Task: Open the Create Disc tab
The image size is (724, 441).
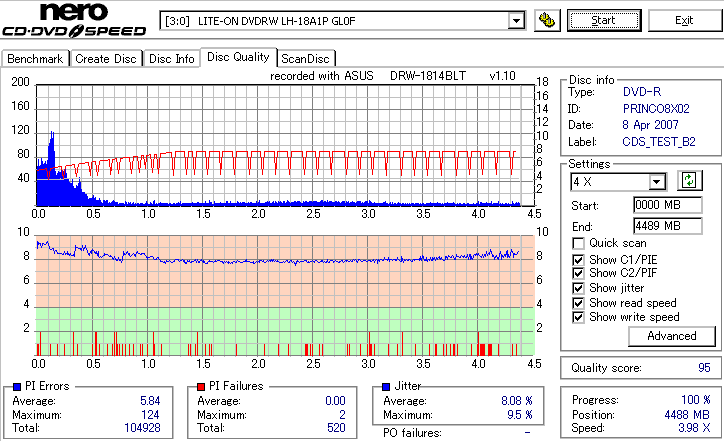Action: tap(106, 59)
